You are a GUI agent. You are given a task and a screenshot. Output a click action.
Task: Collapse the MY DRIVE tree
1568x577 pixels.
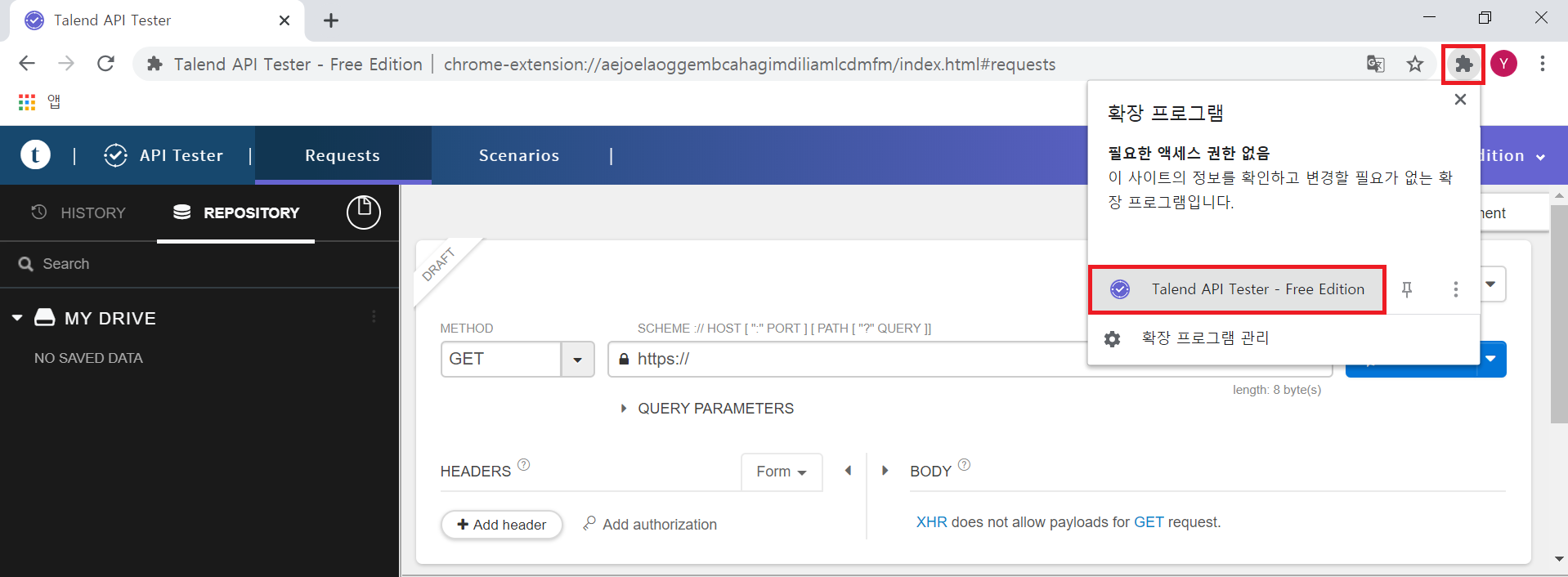[17, 318]
